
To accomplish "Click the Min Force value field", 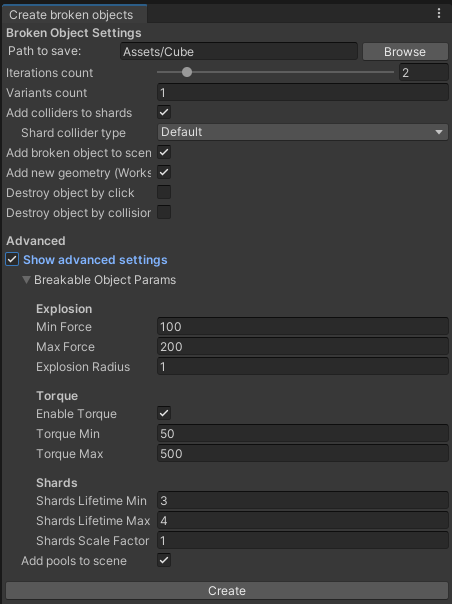I will [303, 327].
